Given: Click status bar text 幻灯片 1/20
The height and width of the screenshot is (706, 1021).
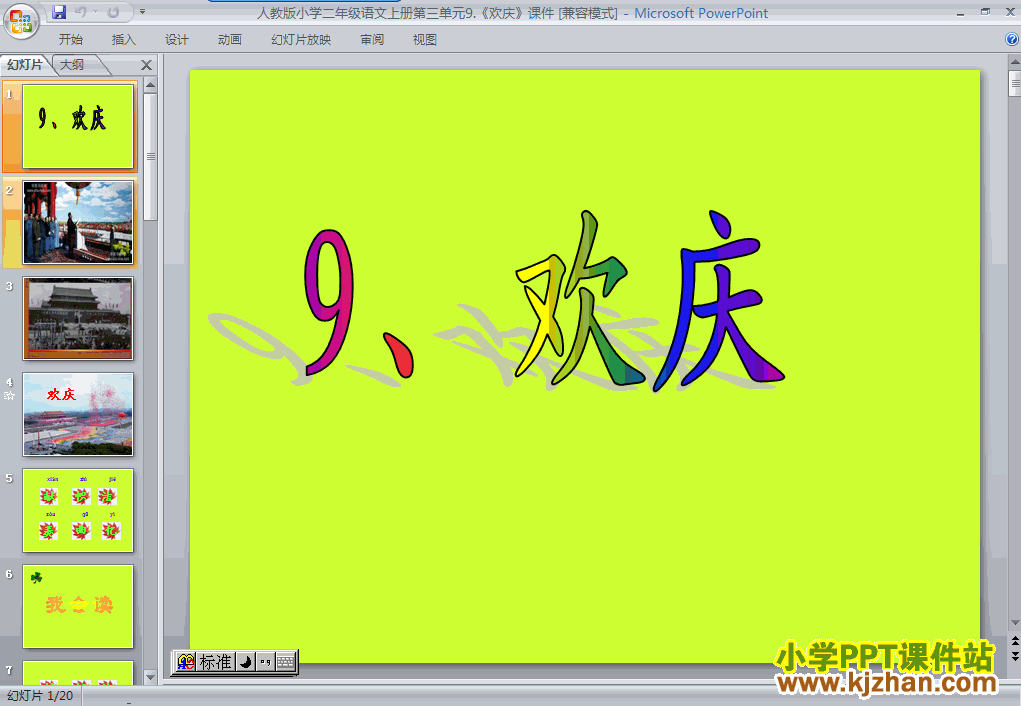Looking at the screenshot, I should click(x=40, y=696).
